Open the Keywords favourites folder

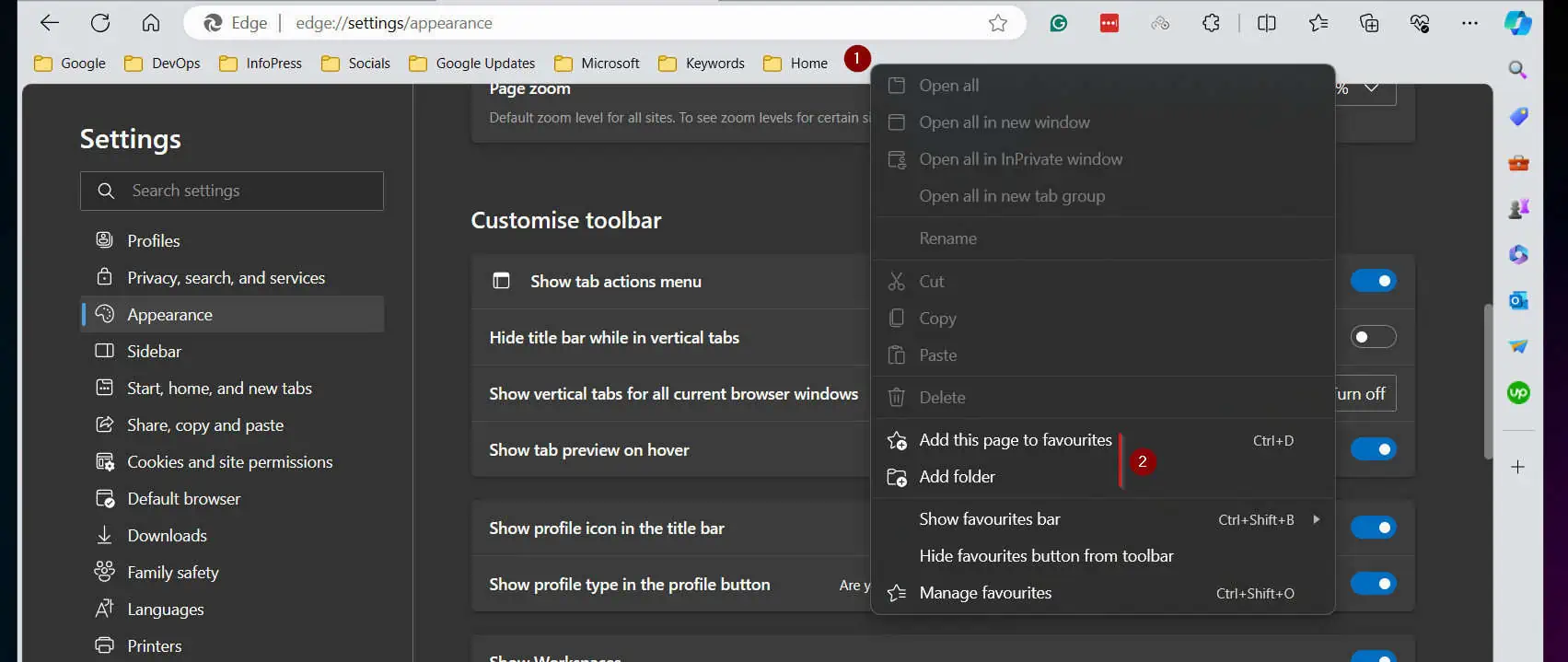coord(702,64)
